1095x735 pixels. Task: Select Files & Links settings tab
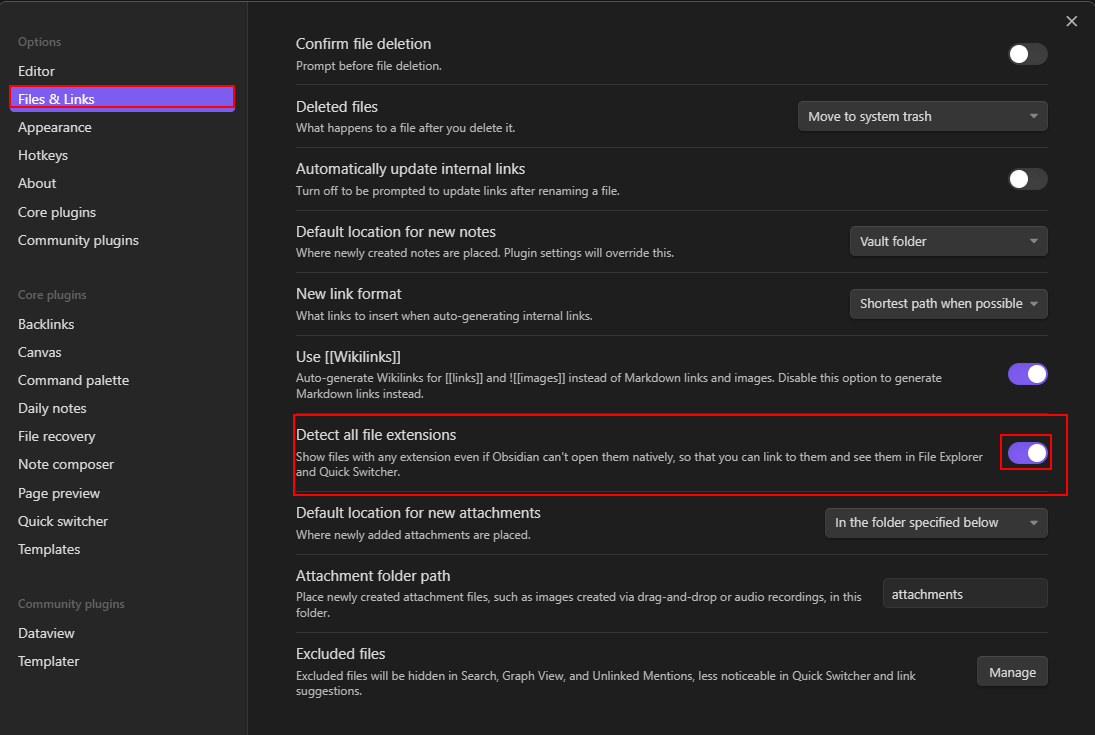(122, 99)
